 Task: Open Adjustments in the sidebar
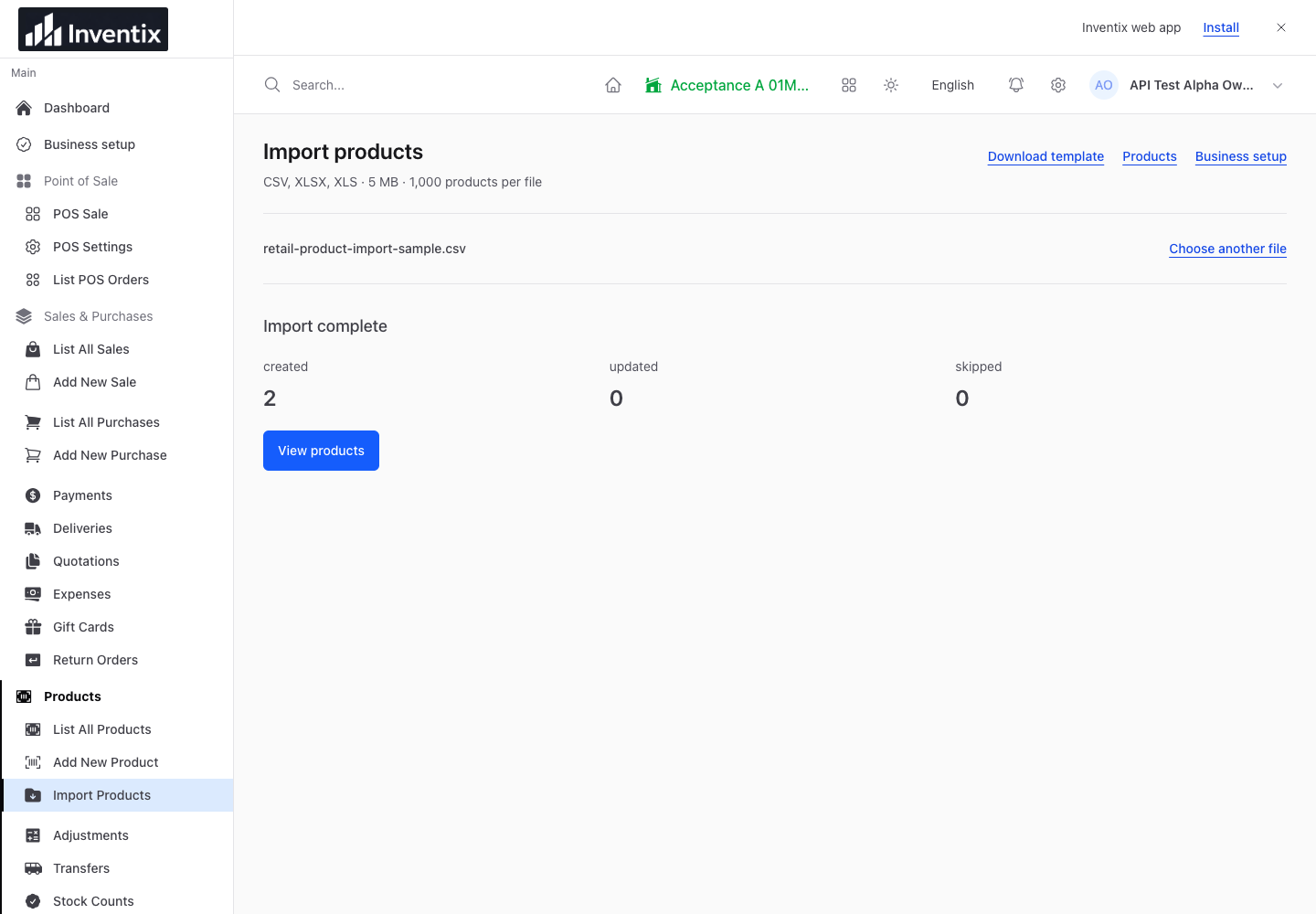tap(117, 835)
